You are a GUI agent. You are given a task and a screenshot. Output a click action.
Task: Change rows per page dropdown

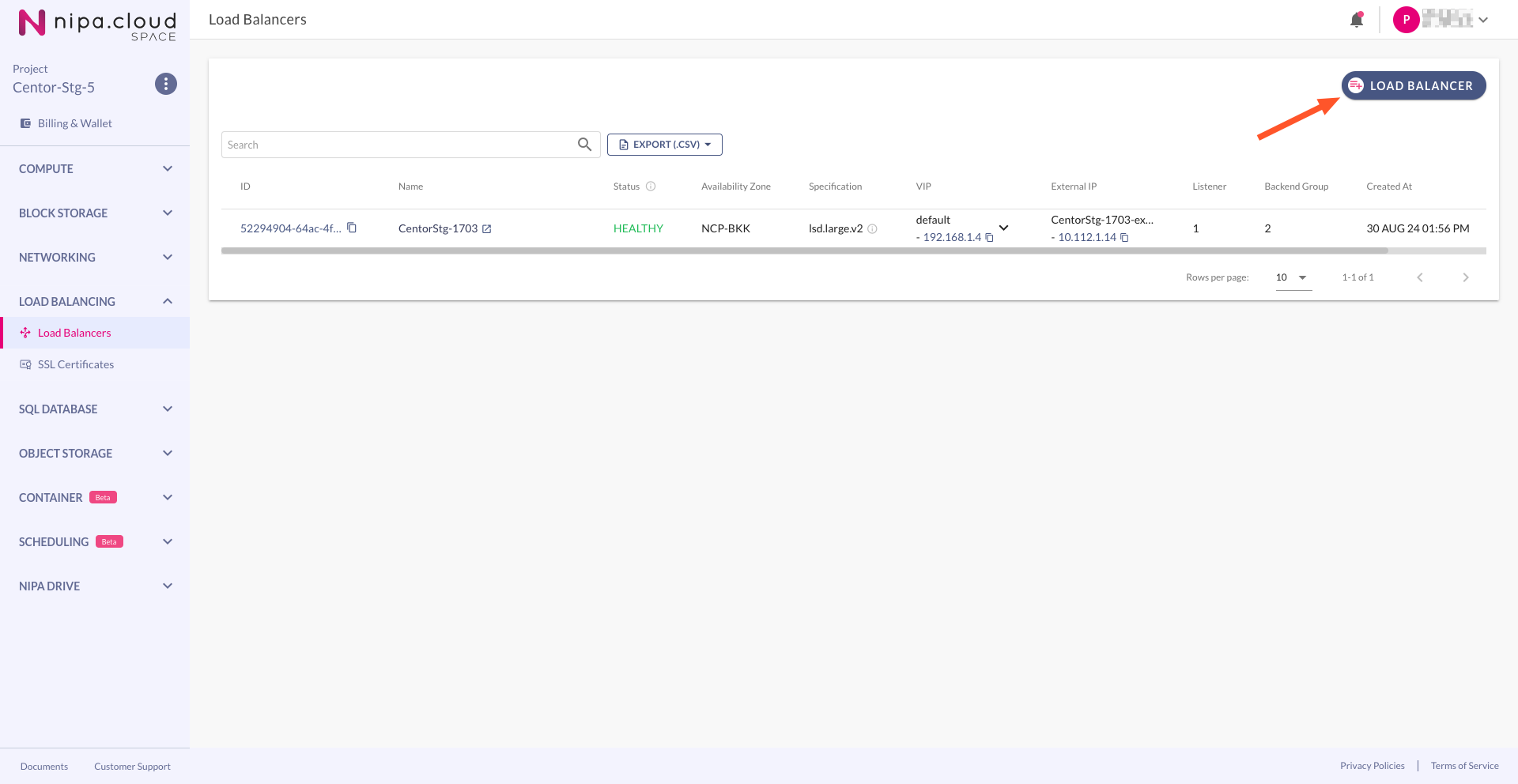pyautogui.click(x=1293, y=277)
